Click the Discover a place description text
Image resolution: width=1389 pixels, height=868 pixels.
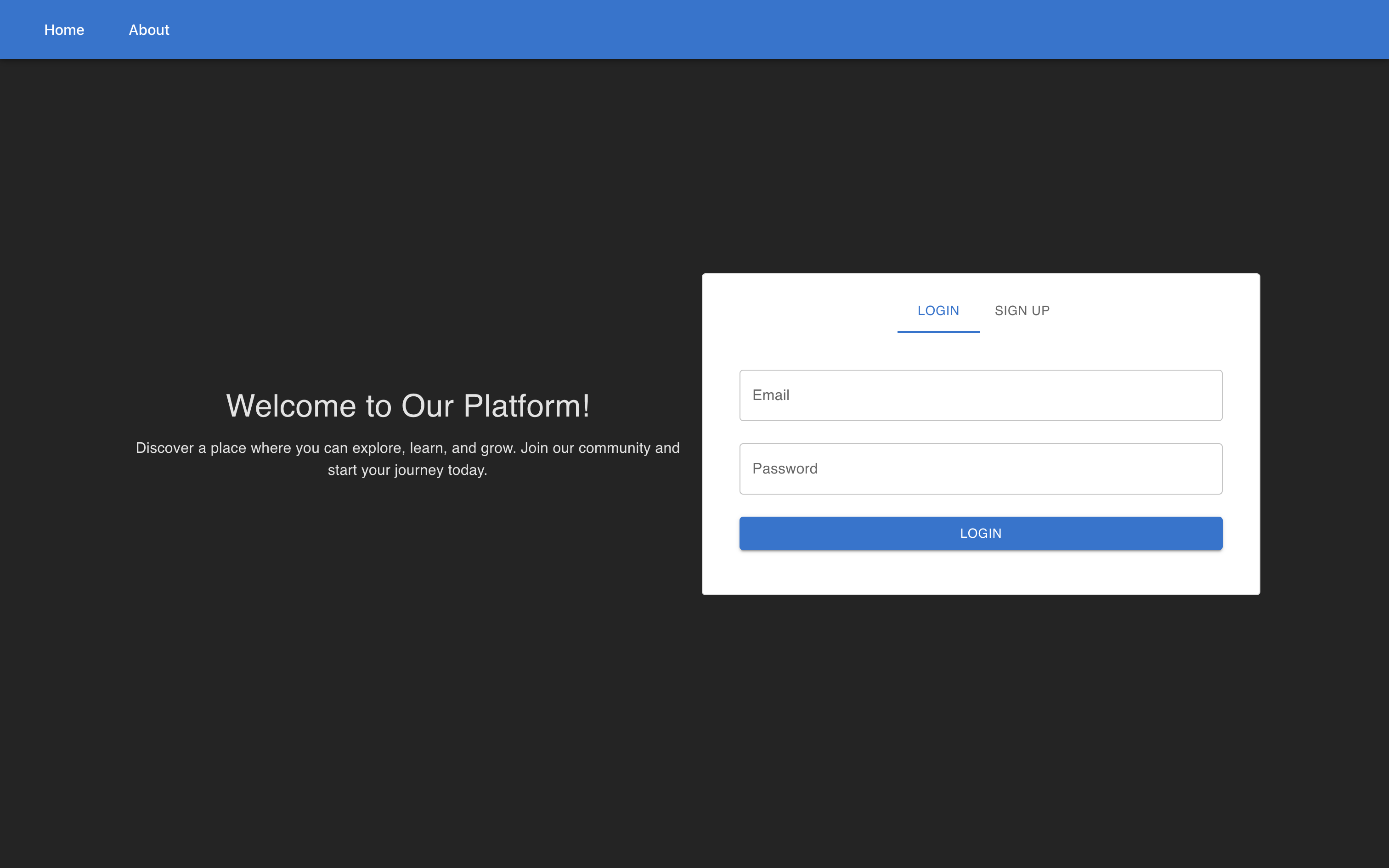click(x=407, y=448)
